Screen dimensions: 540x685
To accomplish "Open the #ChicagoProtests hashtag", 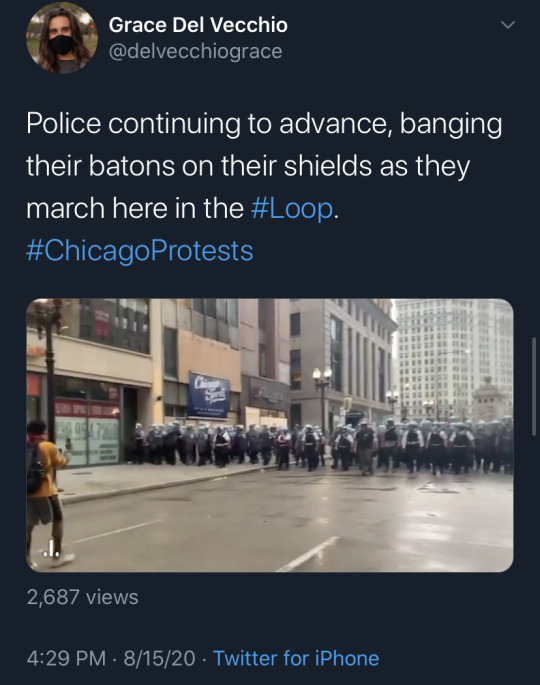I will (x=140, y=251).
